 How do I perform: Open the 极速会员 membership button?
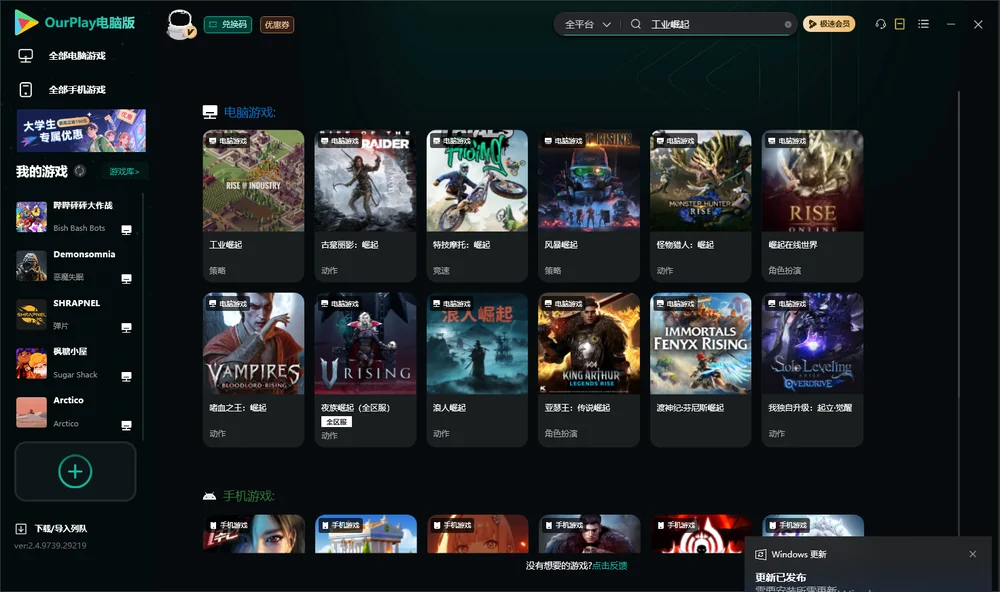click(829, 24)
